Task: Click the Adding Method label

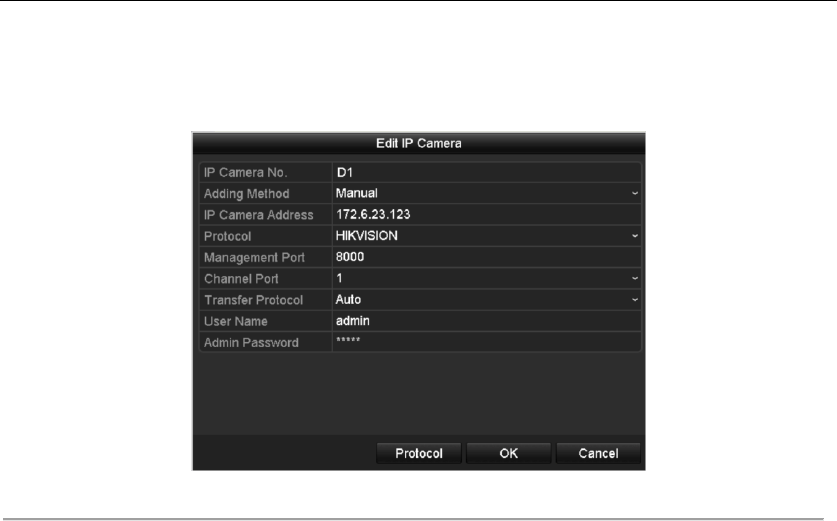Action: pos(247,194)
